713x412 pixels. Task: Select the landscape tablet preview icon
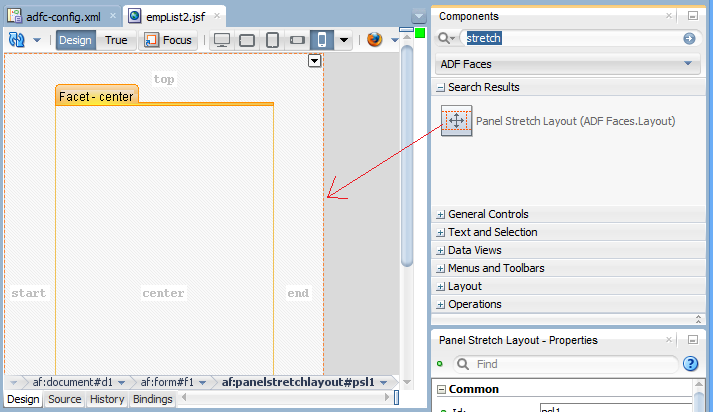247,40
